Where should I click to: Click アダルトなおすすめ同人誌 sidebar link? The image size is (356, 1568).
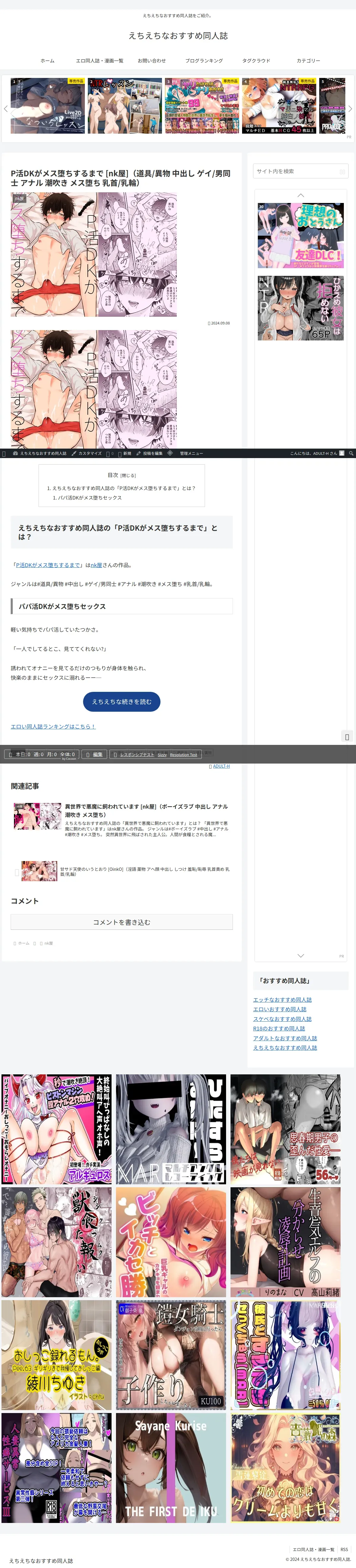pyautogui.click(x=285, y=1039)
